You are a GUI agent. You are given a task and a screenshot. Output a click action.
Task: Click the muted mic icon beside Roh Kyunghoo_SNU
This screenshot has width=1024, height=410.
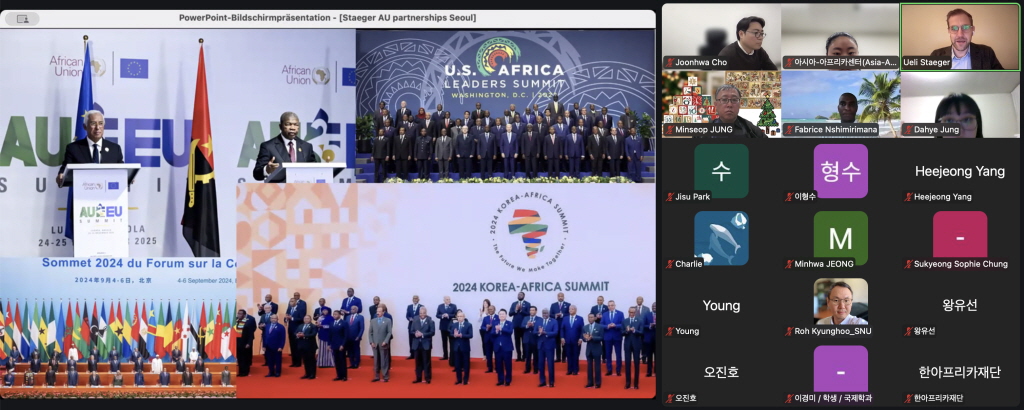click(x=788, y=331)
